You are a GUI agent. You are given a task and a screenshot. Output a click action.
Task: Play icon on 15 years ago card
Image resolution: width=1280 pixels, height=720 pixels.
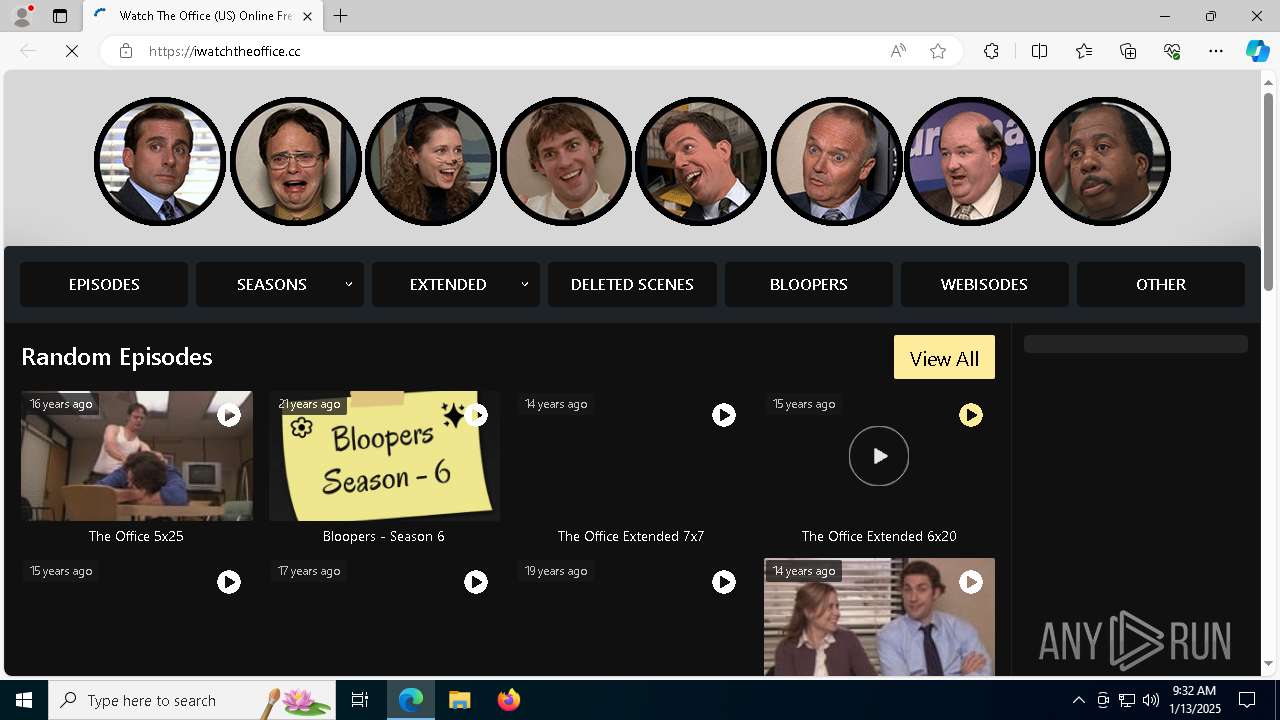pyautogui.click(x=229, y=582)
